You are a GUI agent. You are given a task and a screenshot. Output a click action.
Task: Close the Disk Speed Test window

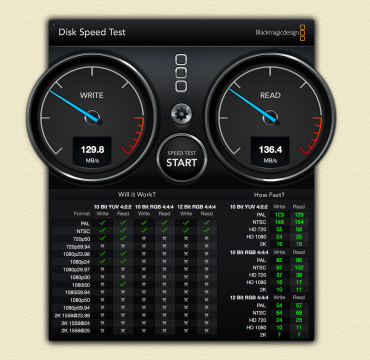tap(54, 24)
